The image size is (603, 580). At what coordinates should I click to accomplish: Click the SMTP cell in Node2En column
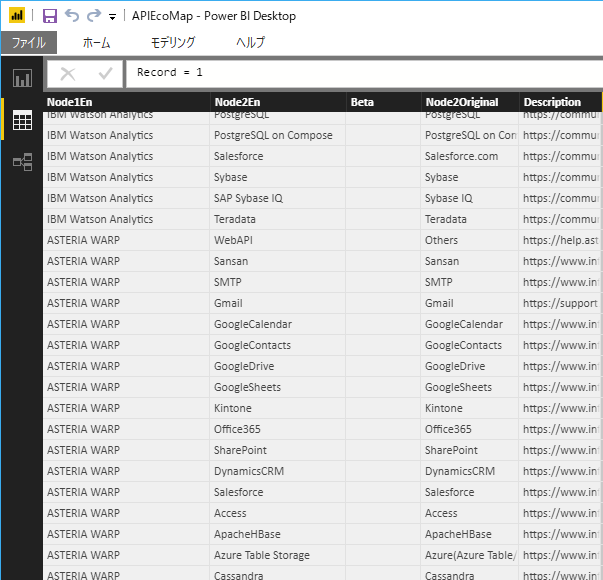[x=278, y=282]
